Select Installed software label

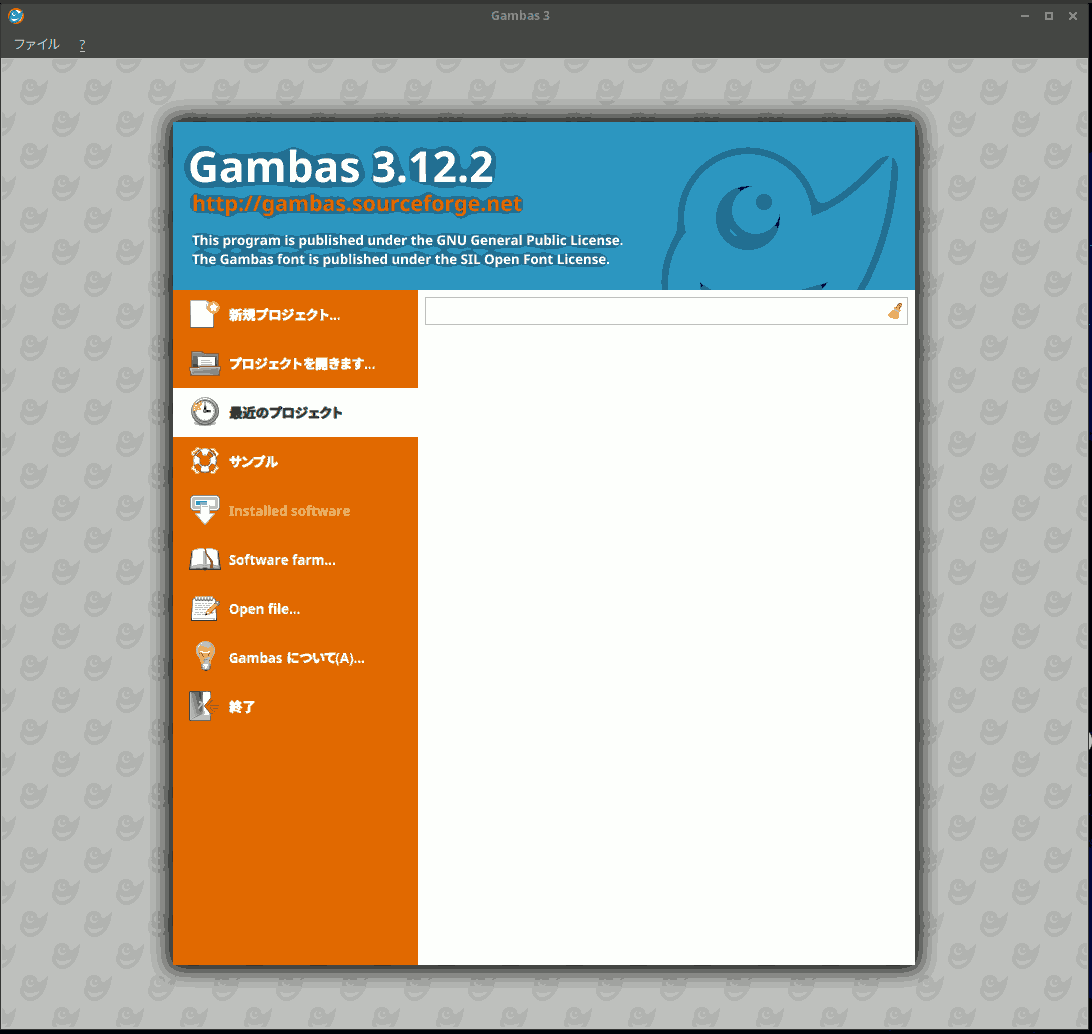pos(289,511)
